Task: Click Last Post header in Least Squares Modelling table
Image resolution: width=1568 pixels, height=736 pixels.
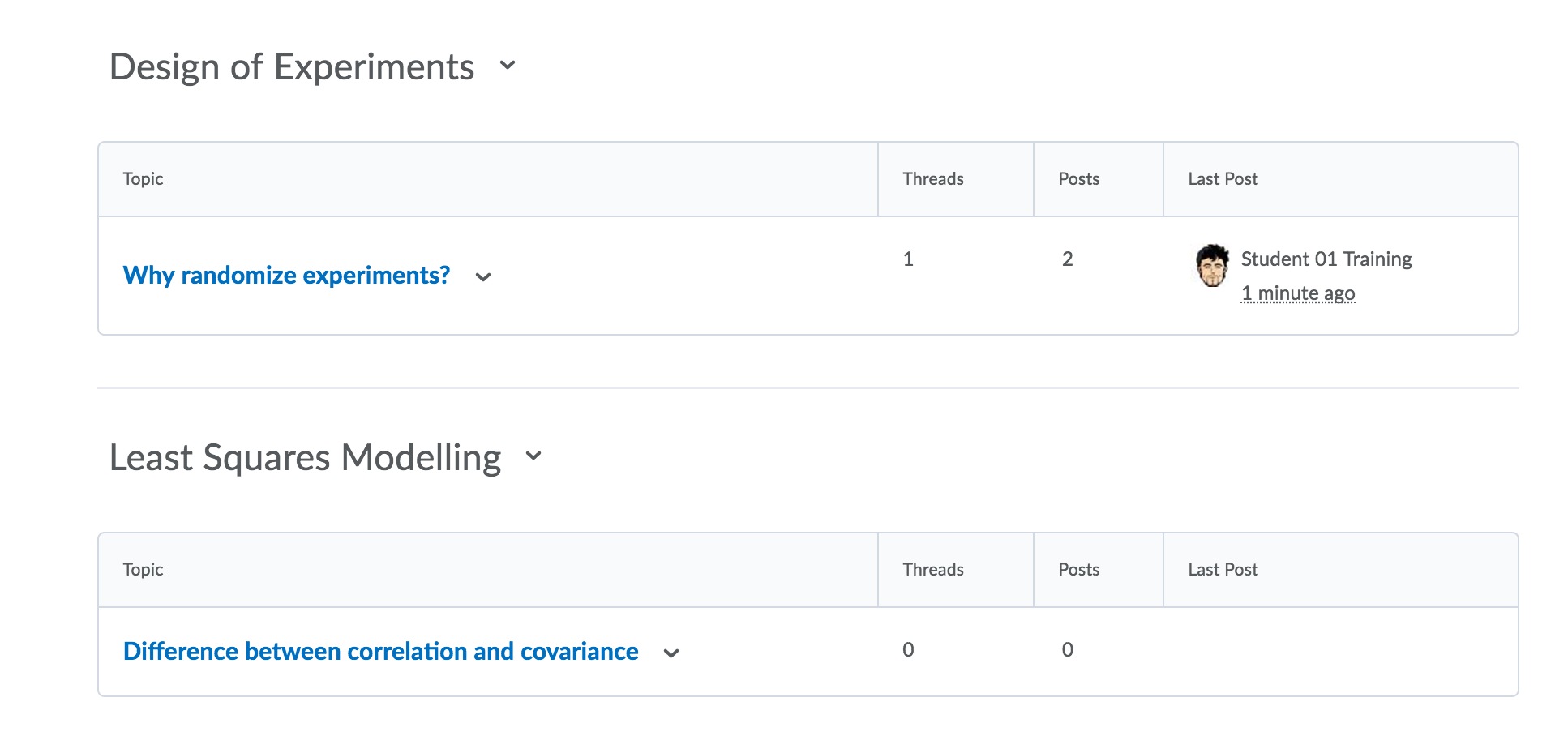Action: pyautogui.click(x=1223, y=570)
